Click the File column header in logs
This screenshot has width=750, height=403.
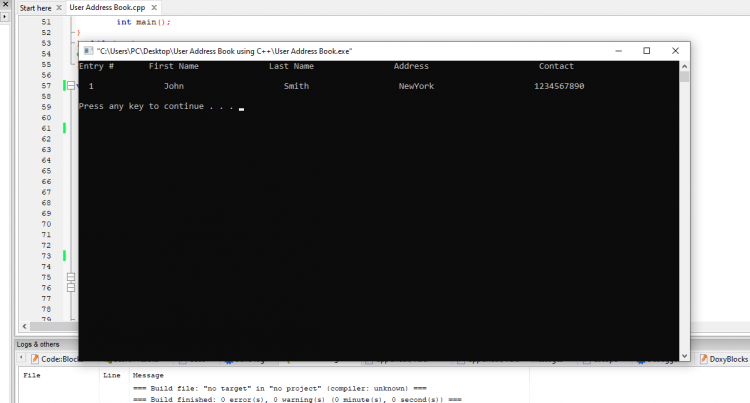click(32, 375)
